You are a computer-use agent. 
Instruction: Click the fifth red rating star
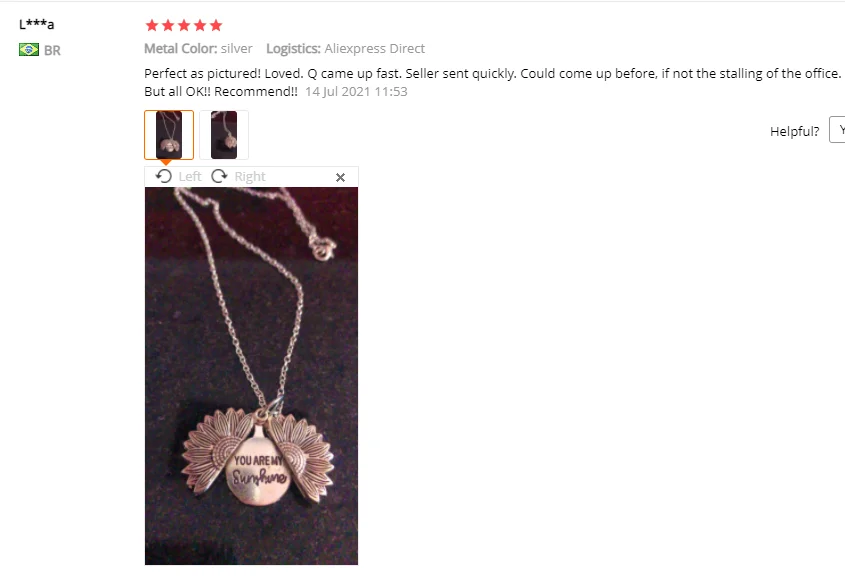[216, 25]
